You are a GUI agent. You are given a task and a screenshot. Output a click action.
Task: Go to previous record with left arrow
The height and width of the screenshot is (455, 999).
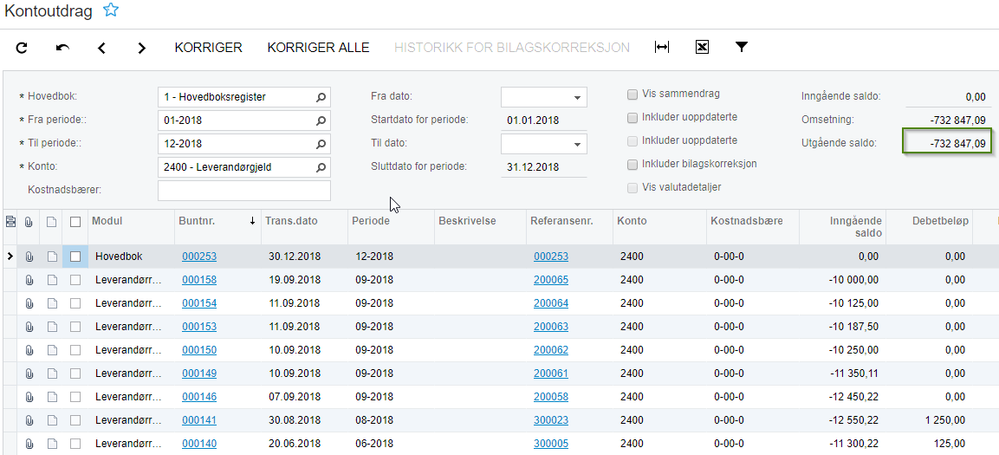[x=102, y=48]
